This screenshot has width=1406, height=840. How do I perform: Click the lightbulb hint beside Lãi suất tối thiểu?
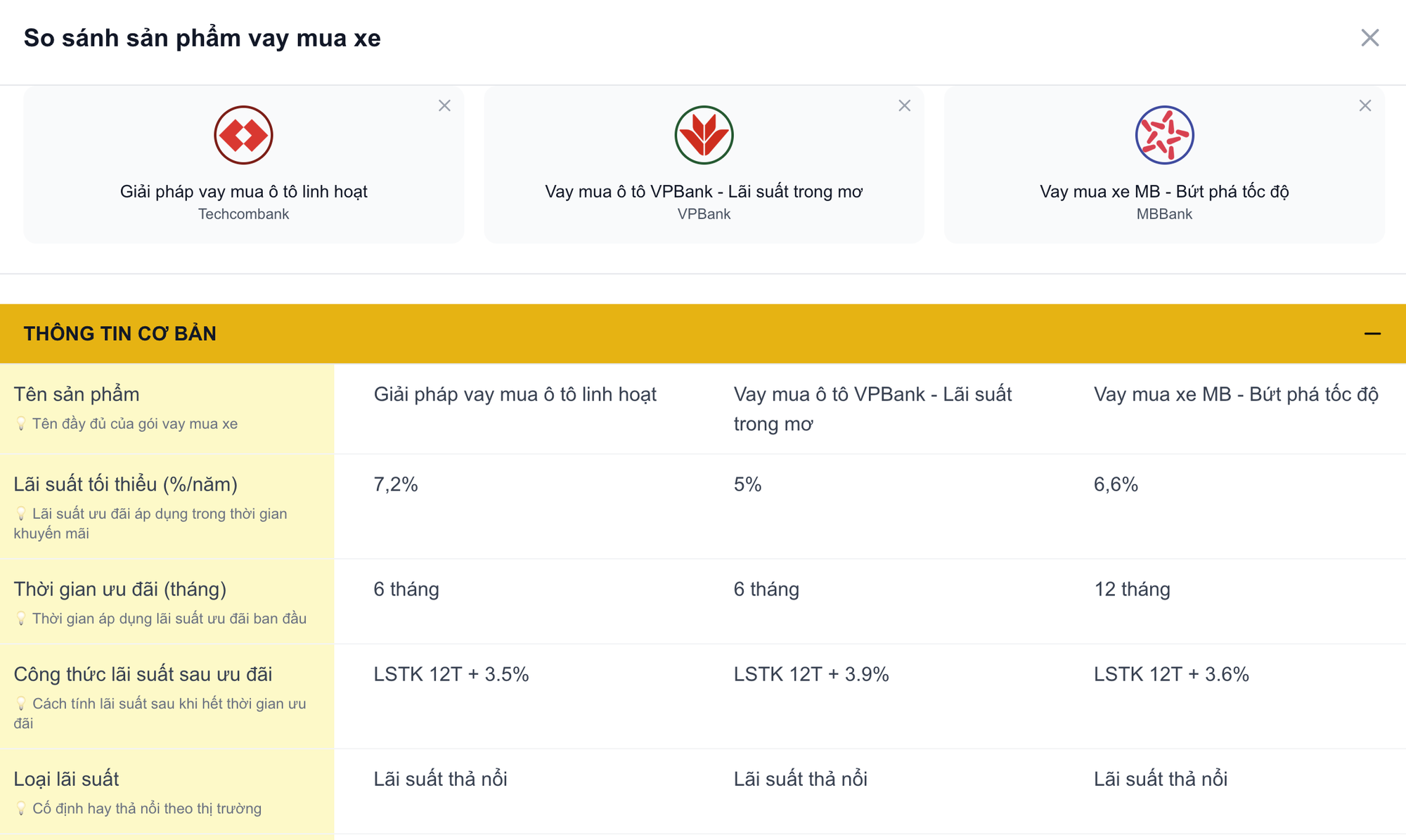(x=22, y=514)
